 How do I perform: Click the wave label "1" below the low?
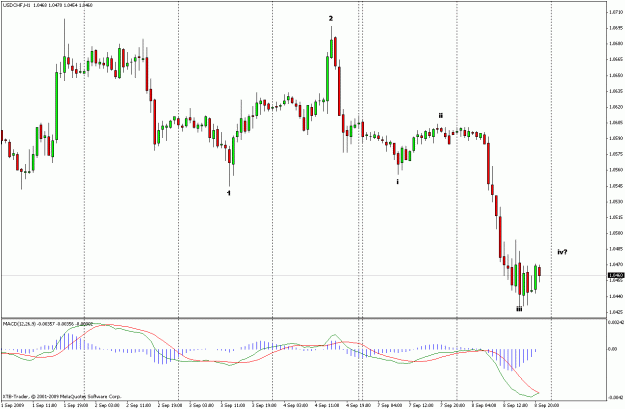pyautogui.click(x=229, y=193)
